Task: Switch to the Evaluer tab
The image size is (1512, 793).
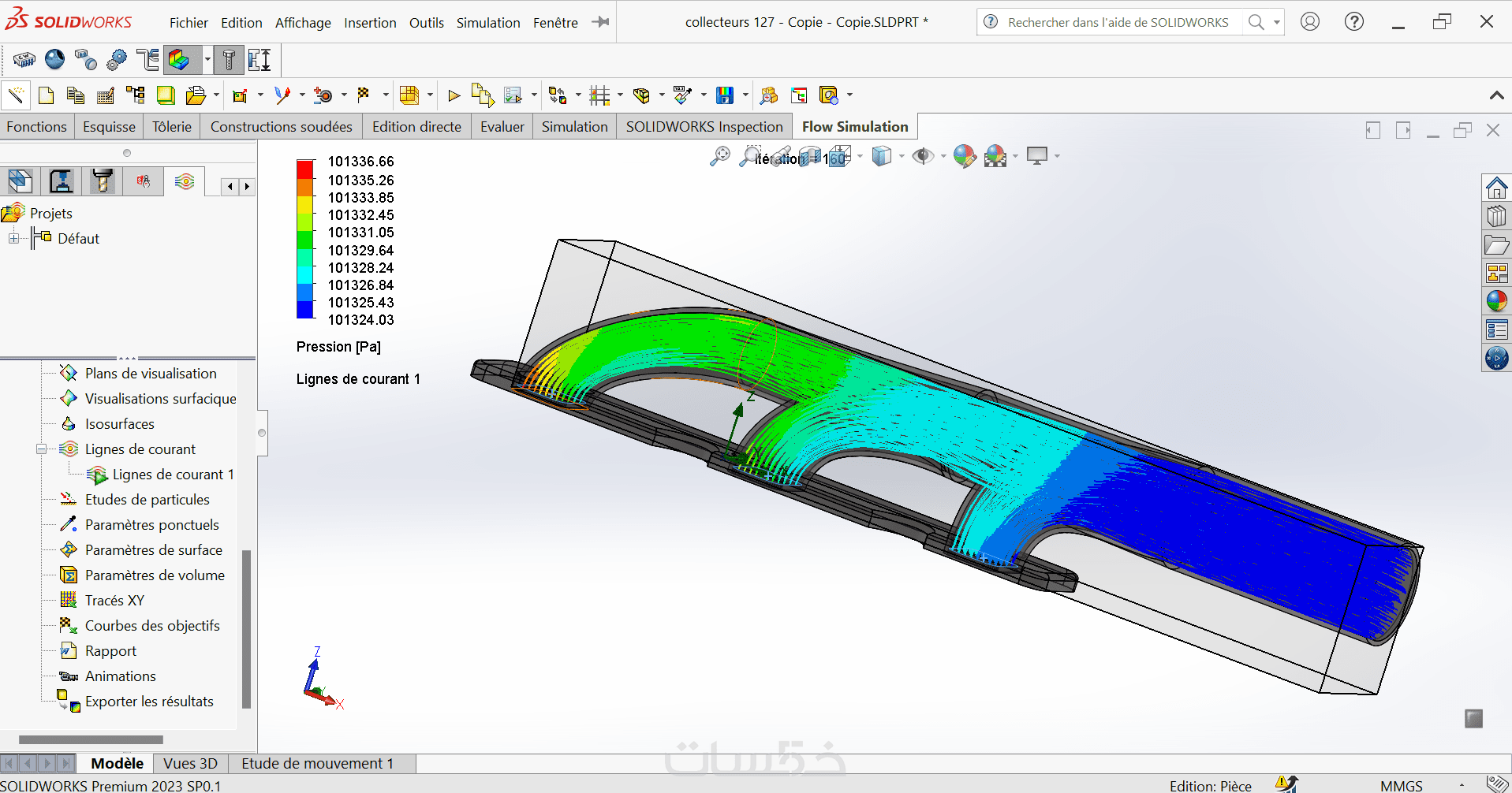Action: coord(502,127)
